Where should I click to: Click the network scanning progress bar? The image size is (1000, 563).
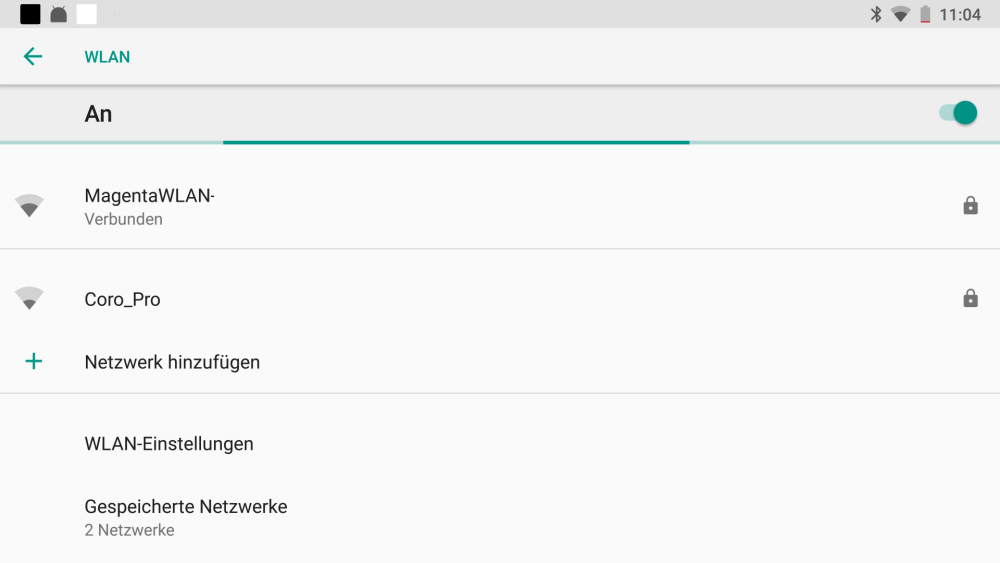tap(456, 142)
